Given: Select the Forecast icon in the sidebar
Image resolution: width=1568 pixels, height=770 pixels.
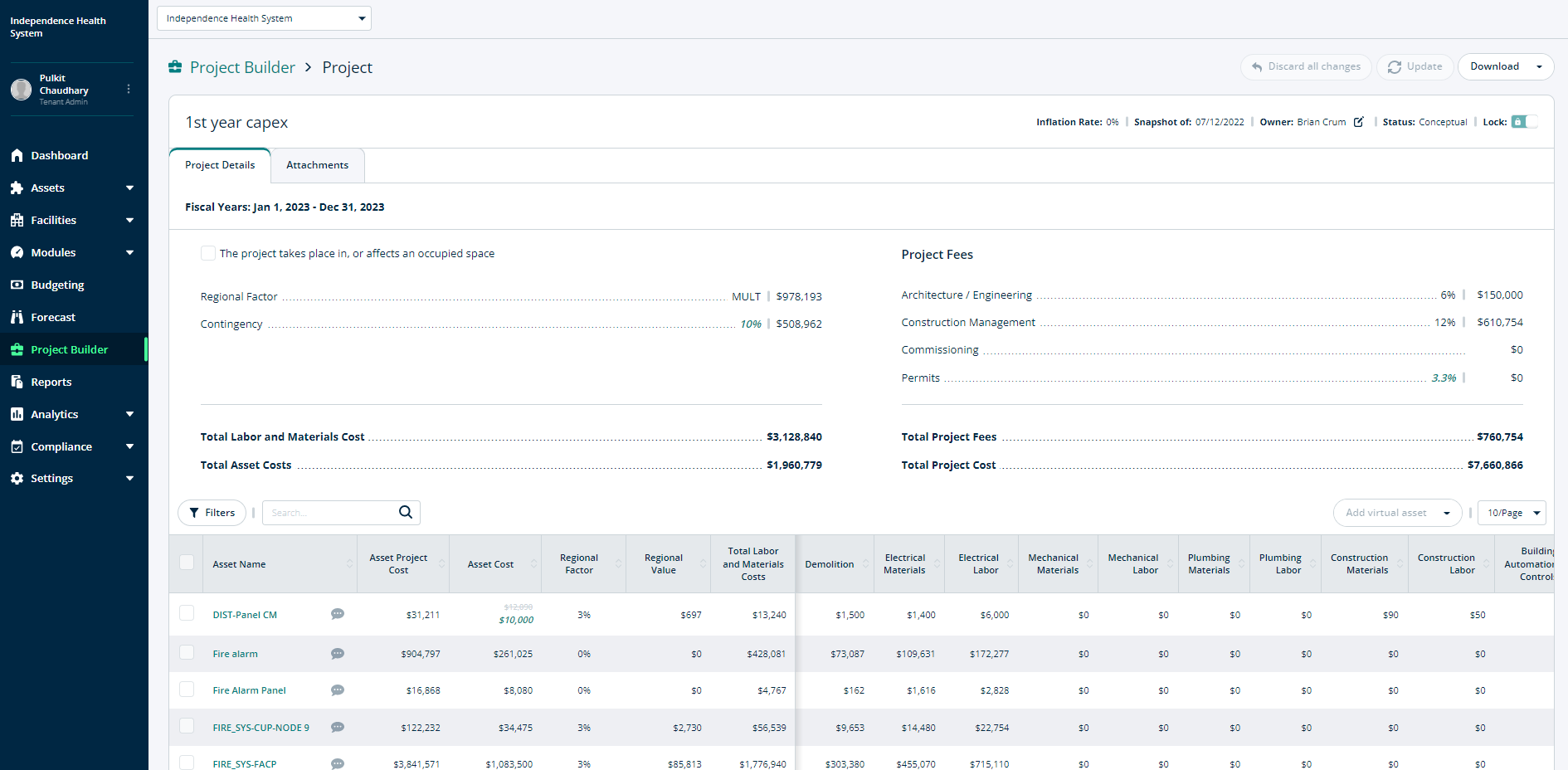Looking at the screenshot, I should tap(17, 316).
